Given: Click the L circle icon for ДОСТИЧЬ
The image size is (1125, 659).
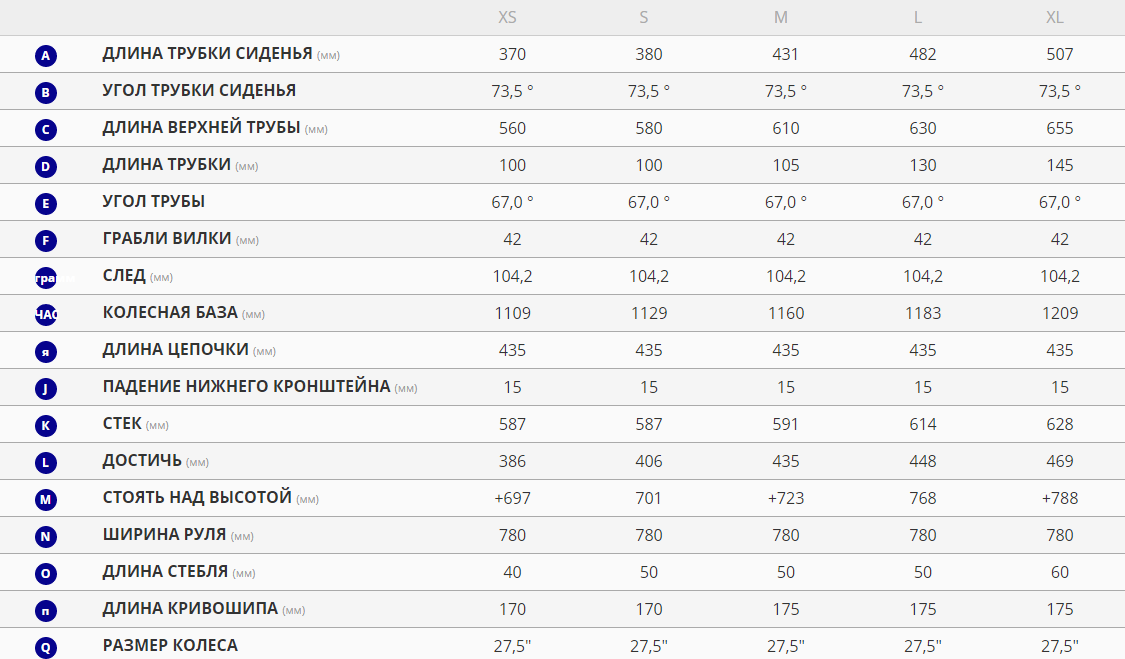Looking at the screenshot, I should pyautogui.click(x=46, y=462).
